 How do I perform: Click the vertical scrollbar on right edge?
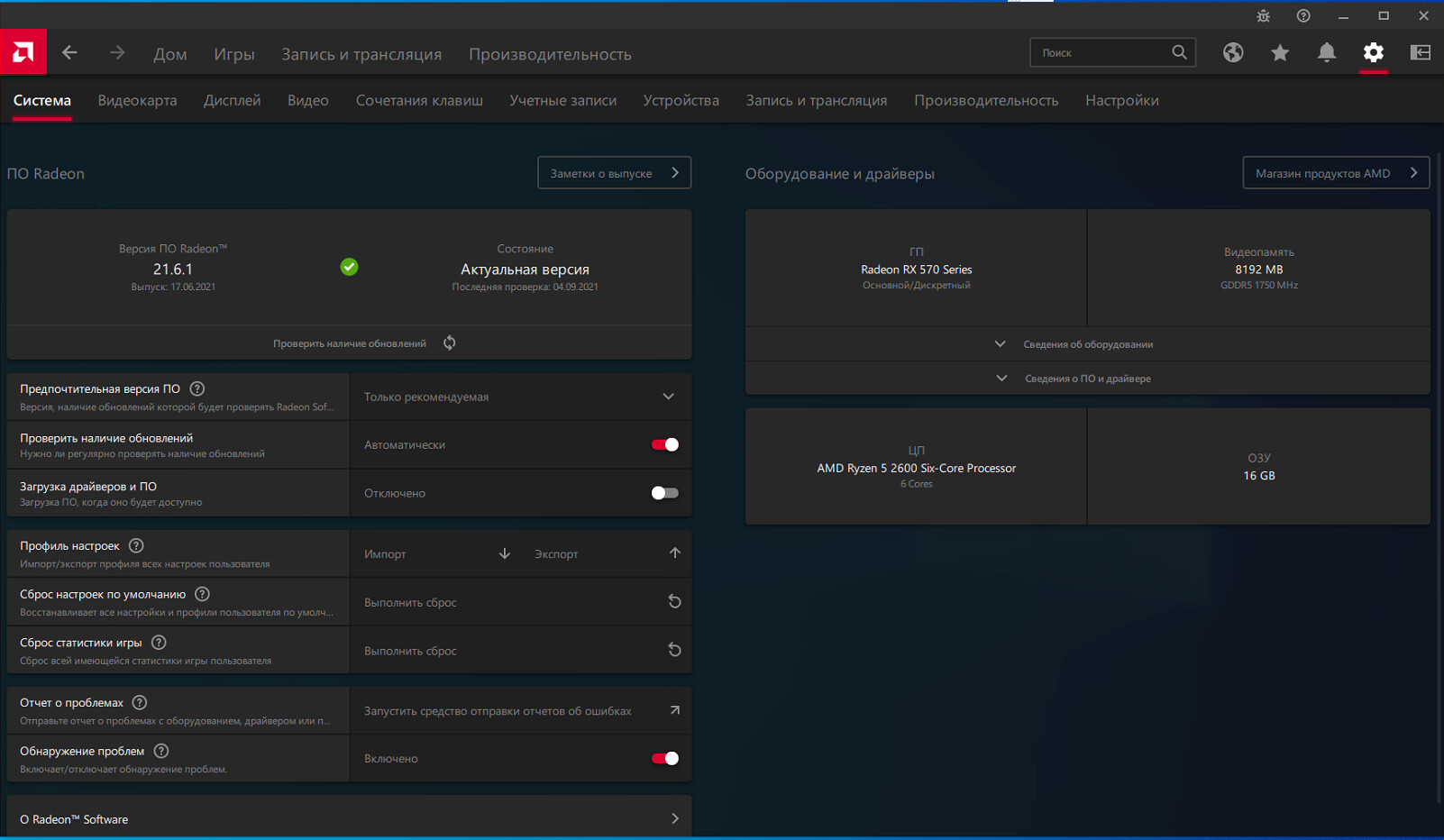[x=1439, y=478]
